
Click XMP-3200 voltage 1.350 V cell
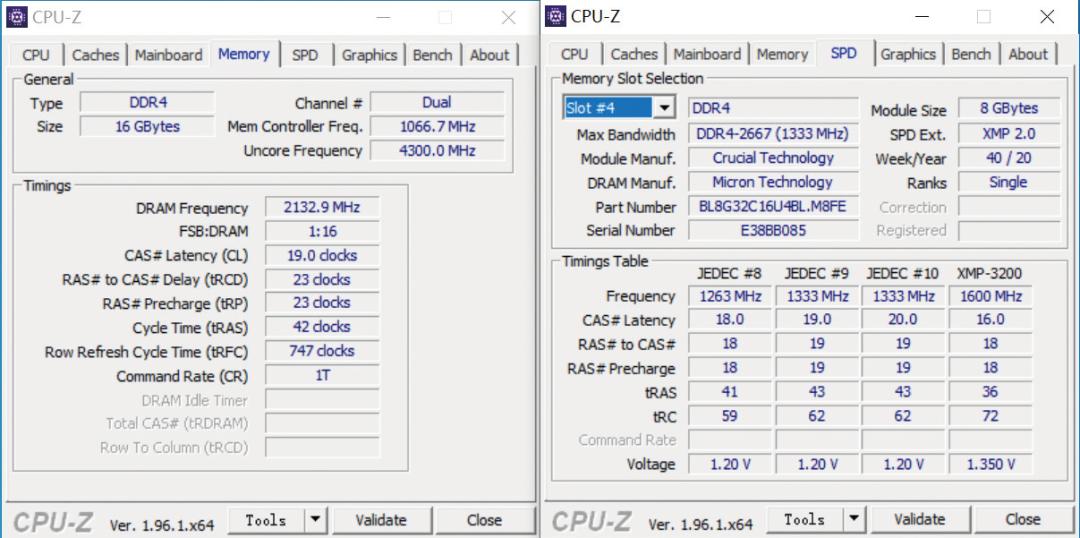point(990,464)
